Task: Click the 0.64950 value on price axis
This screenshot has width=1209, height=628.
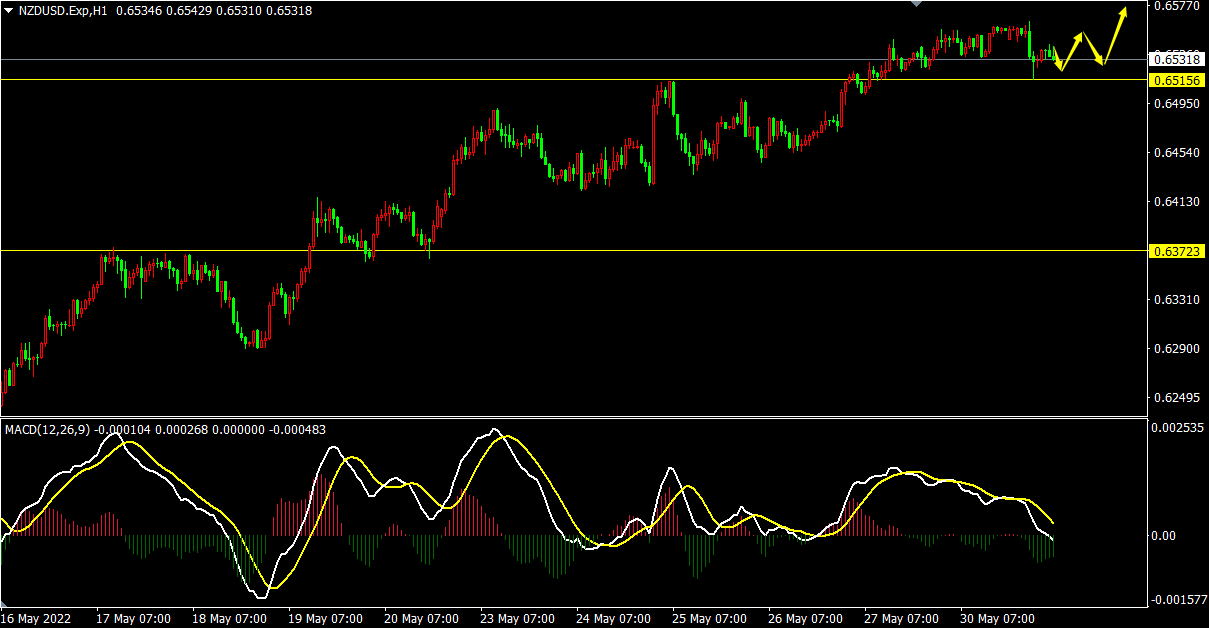Action: (1175, 104)
